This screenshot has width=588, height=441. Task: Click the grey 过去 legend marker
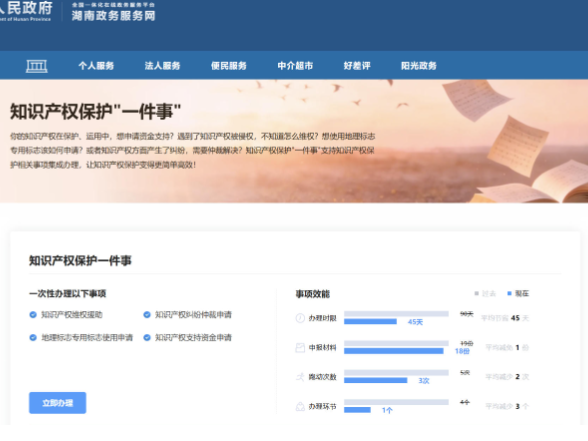477,294
